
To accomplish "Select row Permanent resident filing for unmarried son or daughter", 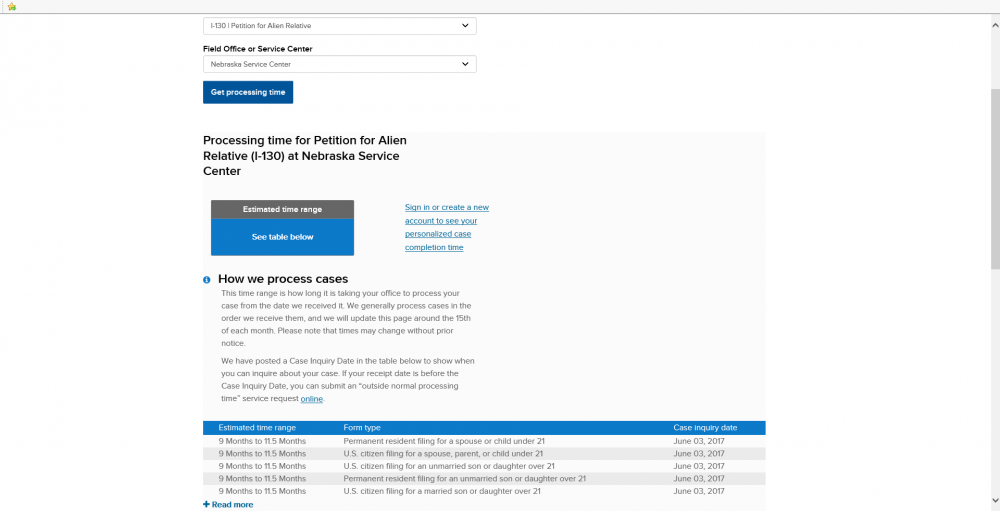I will (x=484, y=478).
